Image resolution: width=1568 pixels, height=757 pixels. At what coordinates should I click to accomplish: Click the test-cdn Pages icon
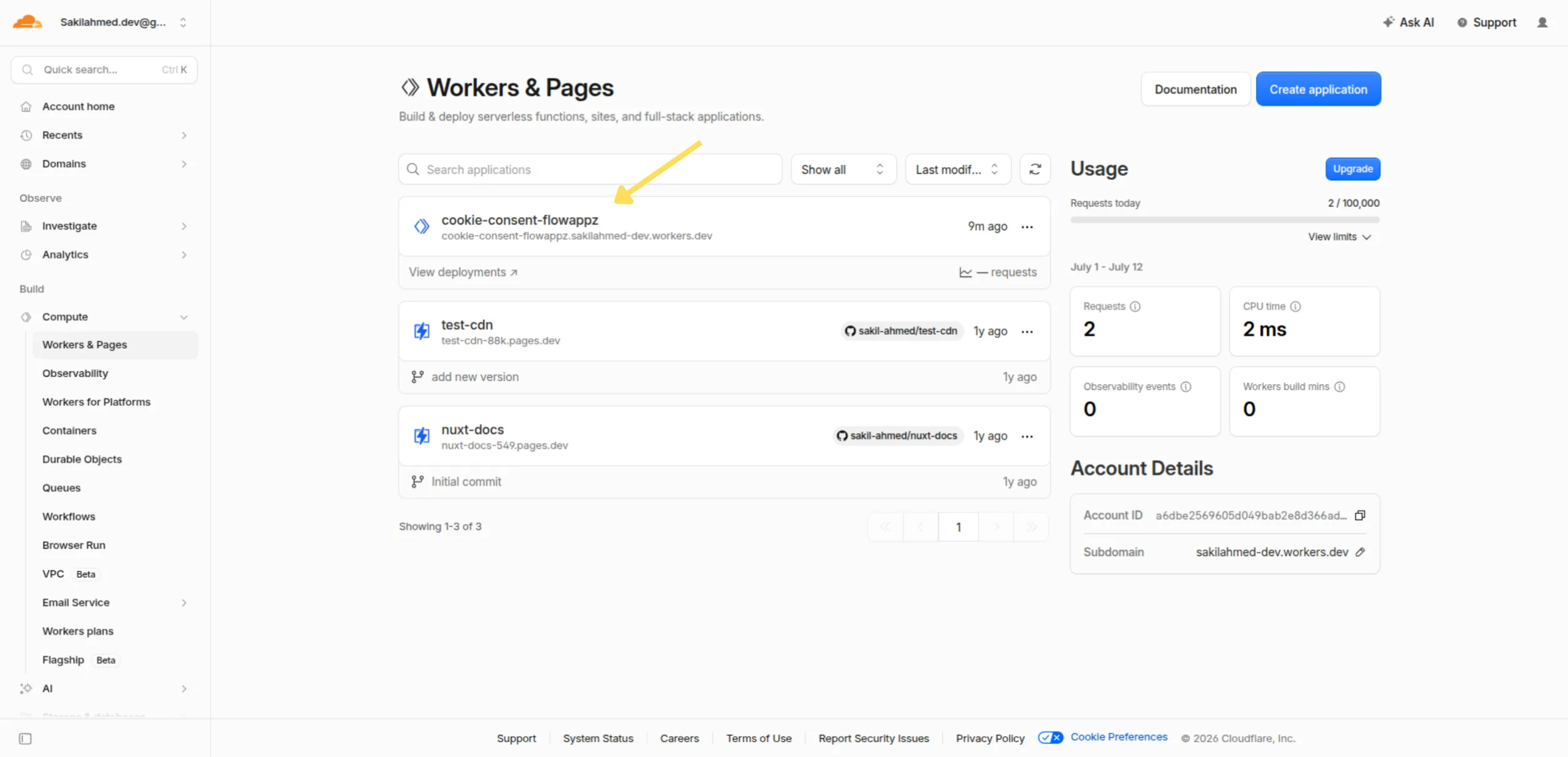tap(422, 331)
